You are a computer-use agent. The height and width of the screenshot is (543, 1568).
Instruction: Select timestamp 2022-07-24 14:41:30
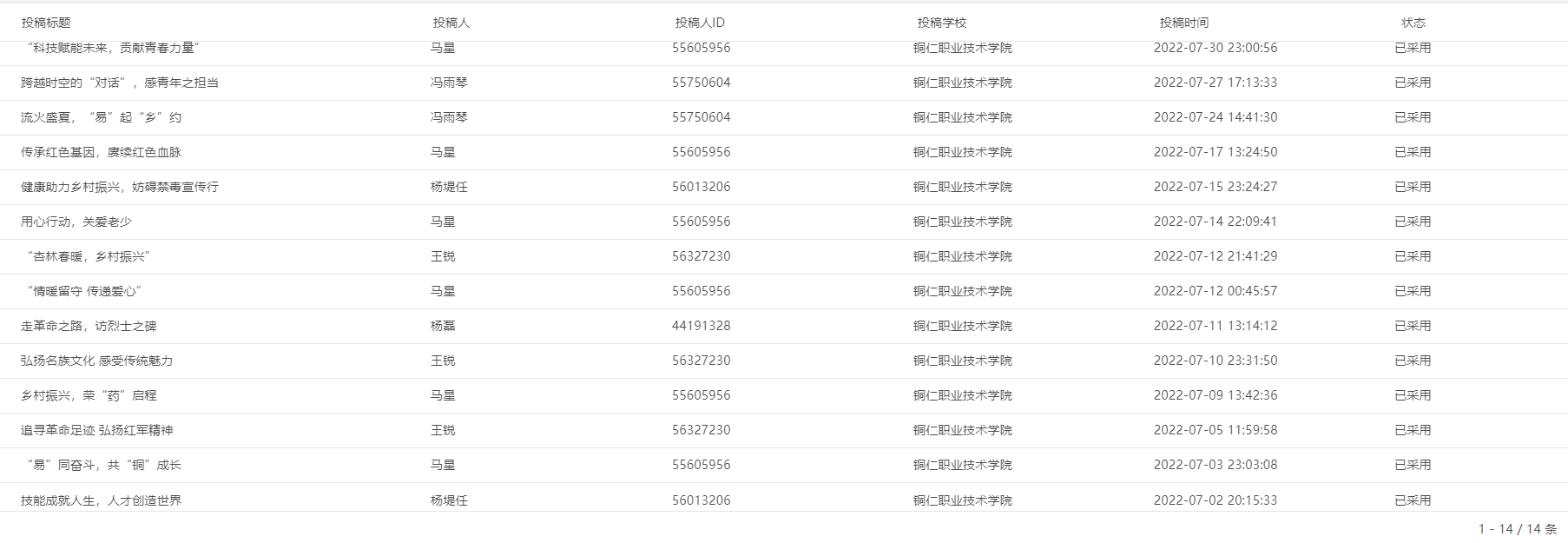click(x=1216, y=117)
